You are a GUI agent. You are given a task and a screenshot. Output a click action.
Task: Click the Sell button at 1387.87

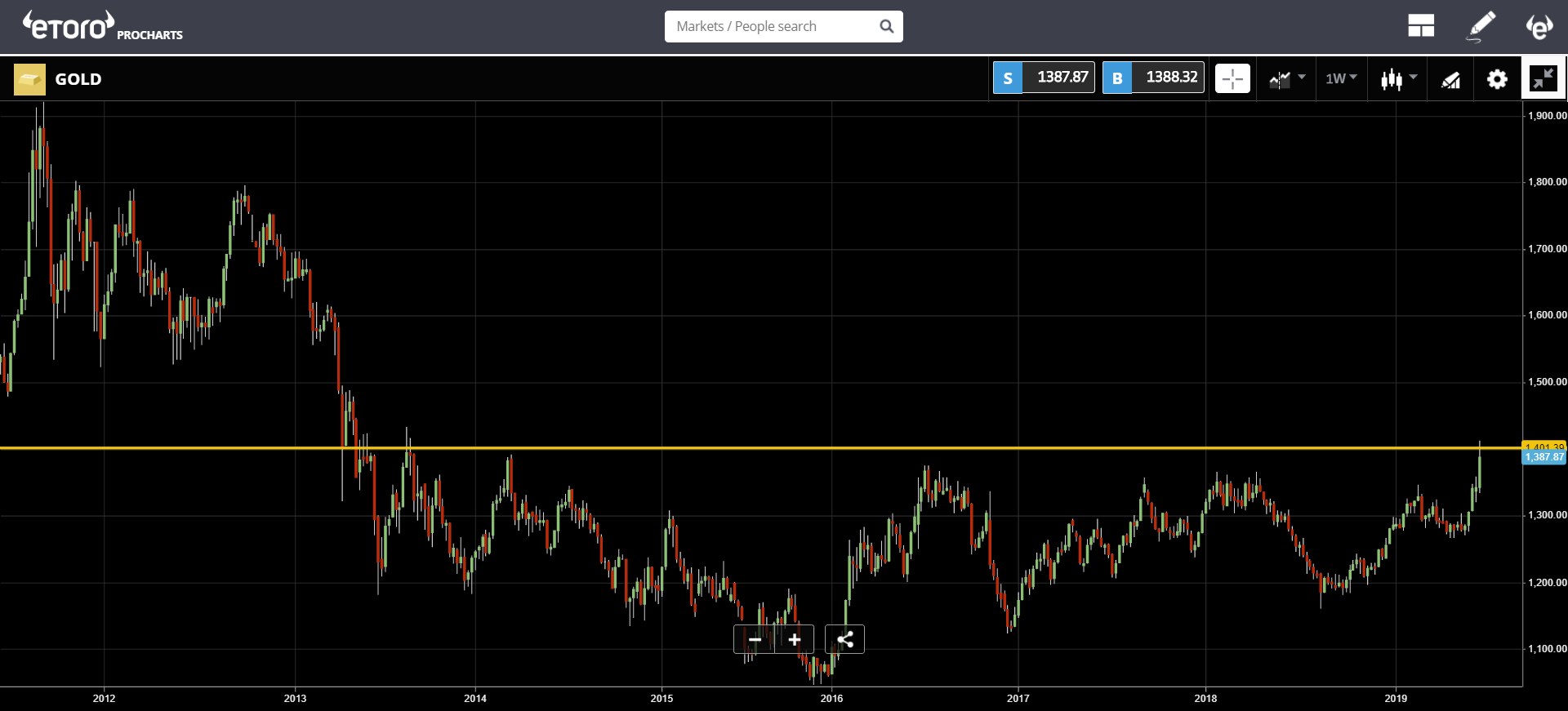click(1044, 78)
